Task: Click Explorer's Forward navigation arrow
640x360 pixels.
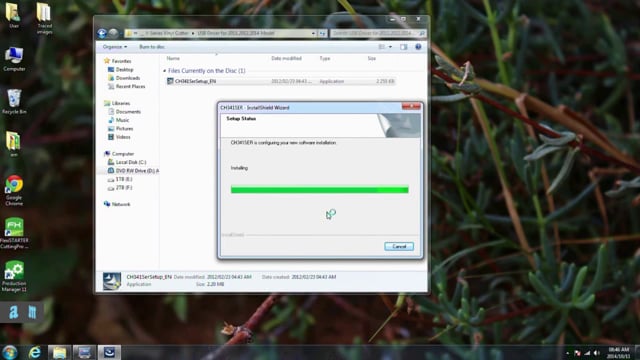Action: (x=113, y=33)
